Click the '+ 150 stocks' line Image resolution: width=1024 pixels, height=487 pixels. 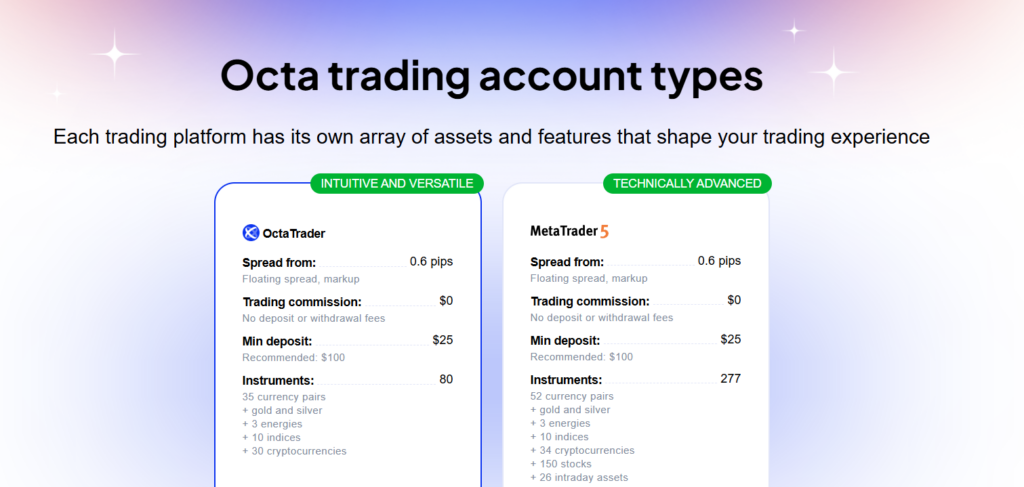(x=561, y=464)
